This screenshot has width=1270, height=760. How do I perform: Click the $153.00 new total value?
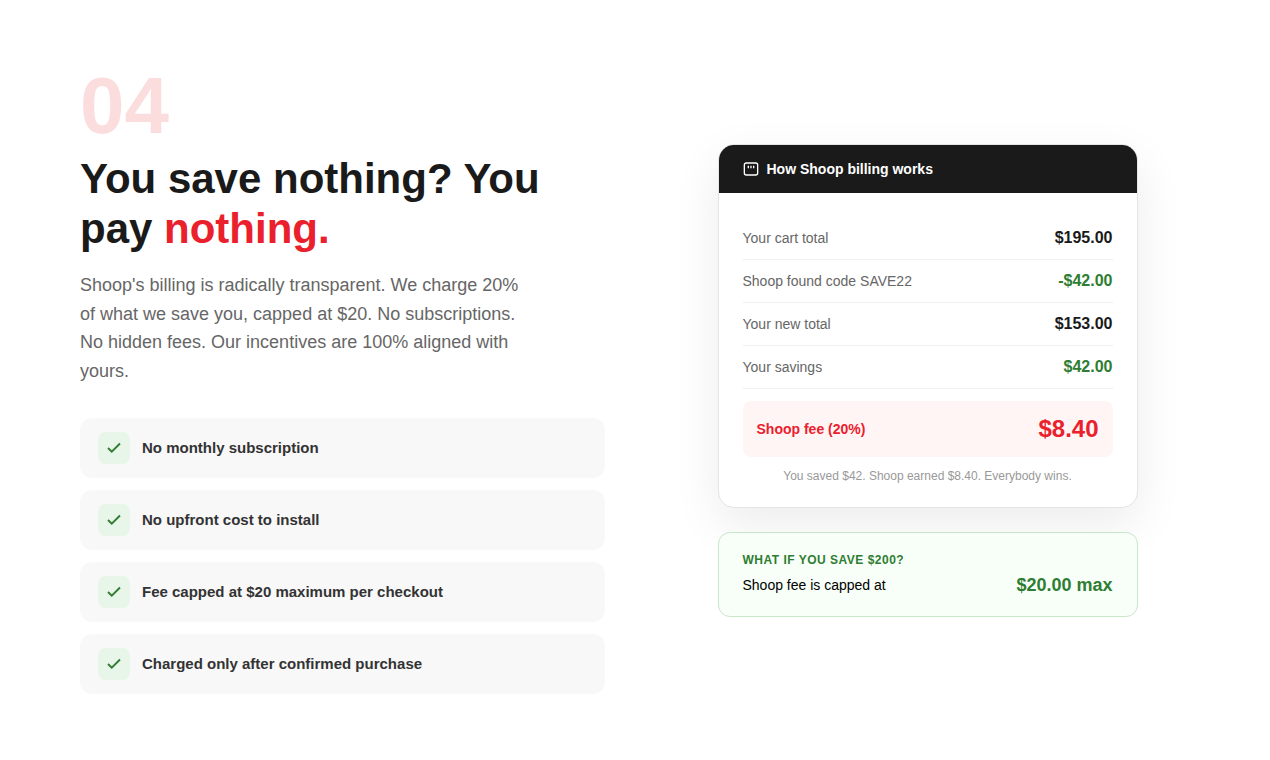(1083, 324)
